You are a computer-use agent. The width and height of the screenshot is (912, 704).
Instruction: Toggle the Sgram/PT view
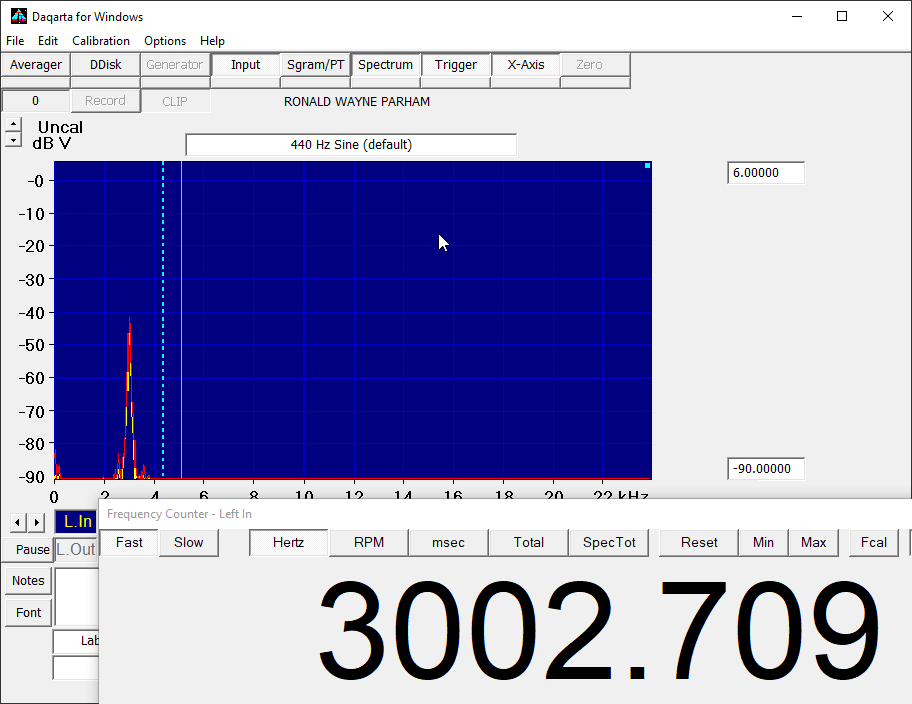315,65
